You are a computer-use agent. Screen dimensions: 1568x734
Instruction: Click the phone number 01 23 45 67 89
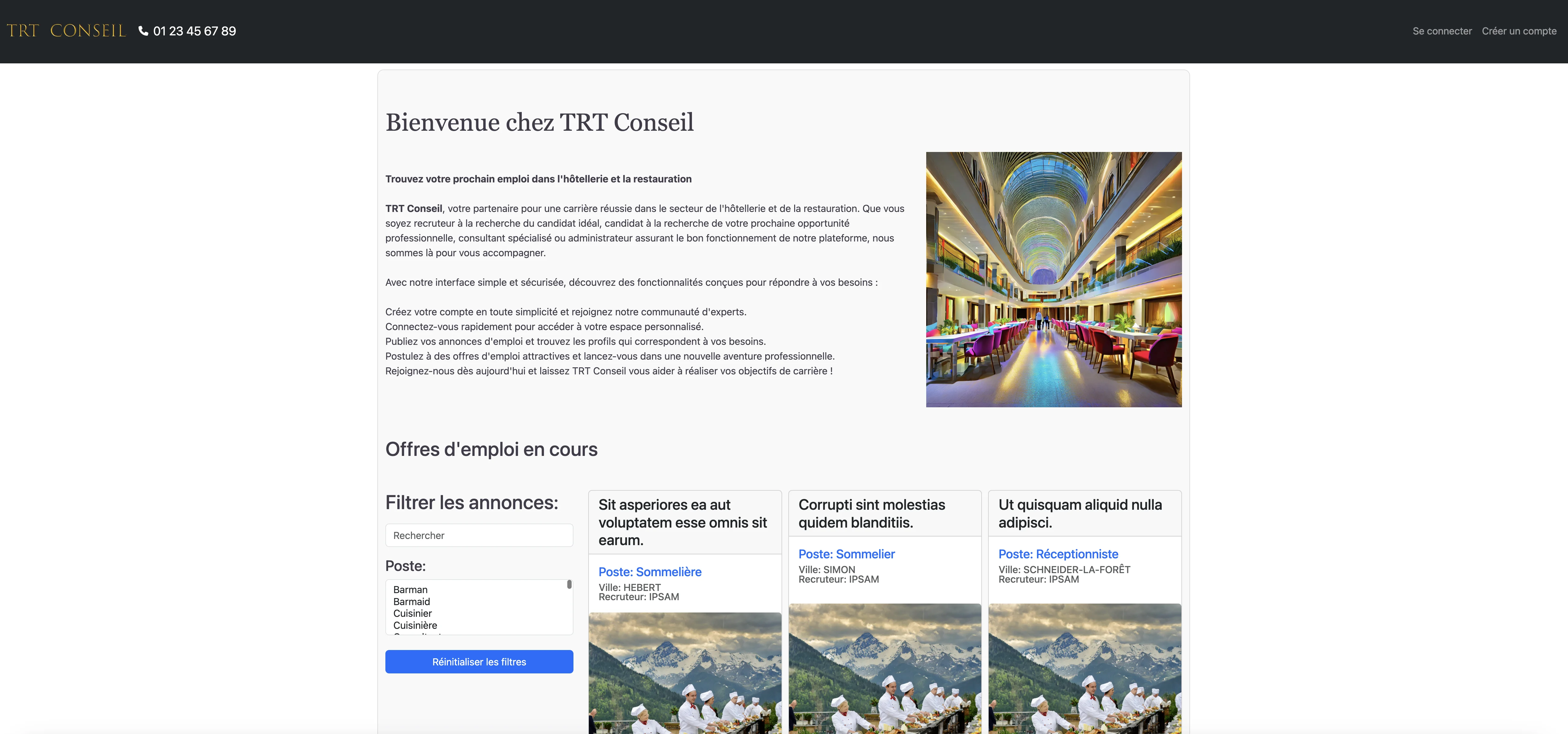pos(194,31)
